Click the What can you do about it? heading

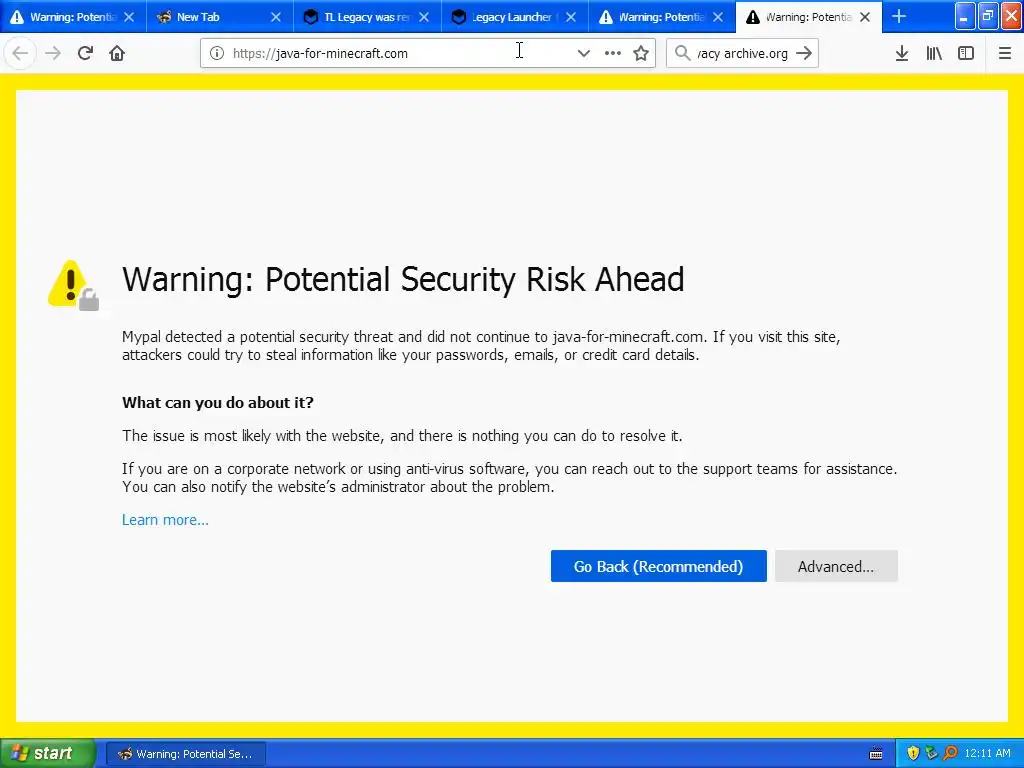[217, 402]
